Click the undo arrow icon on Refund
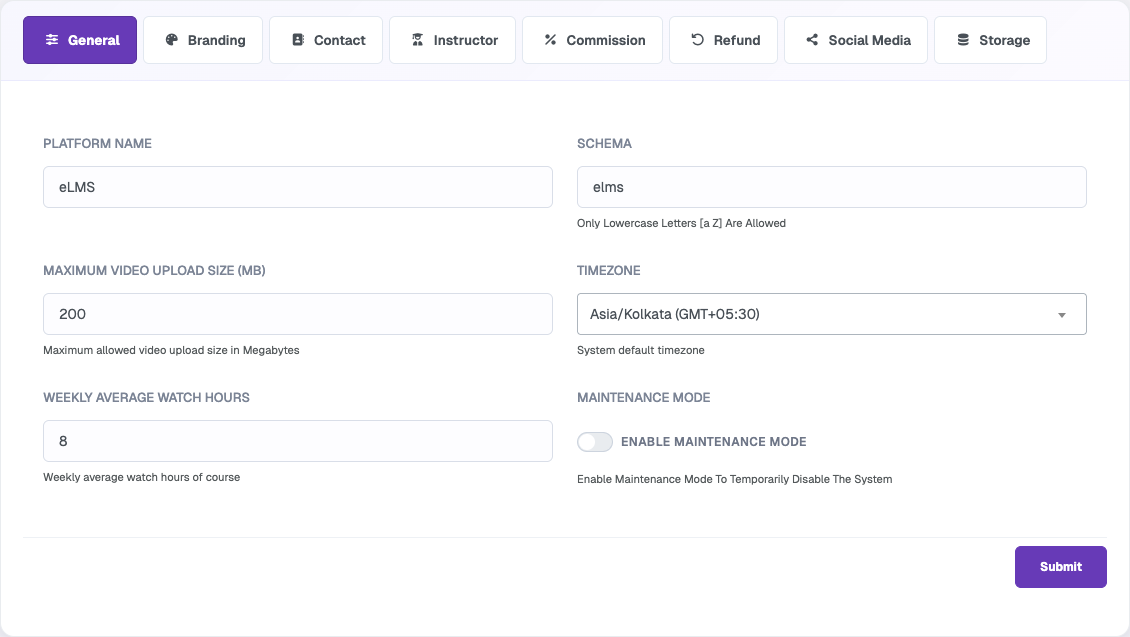The image size is (1130, 637). coord(698,40)
